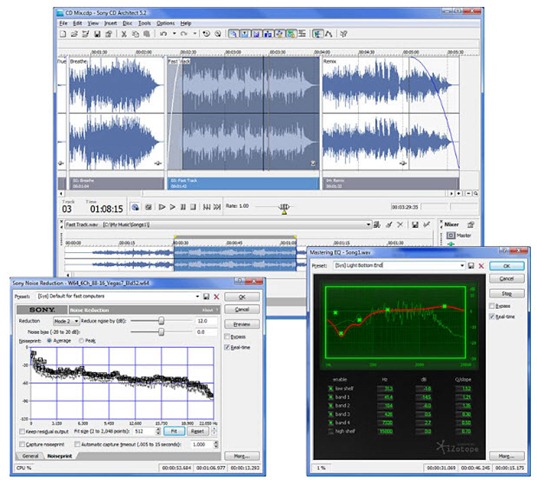Click the Open project folder icon

[74, 34]
